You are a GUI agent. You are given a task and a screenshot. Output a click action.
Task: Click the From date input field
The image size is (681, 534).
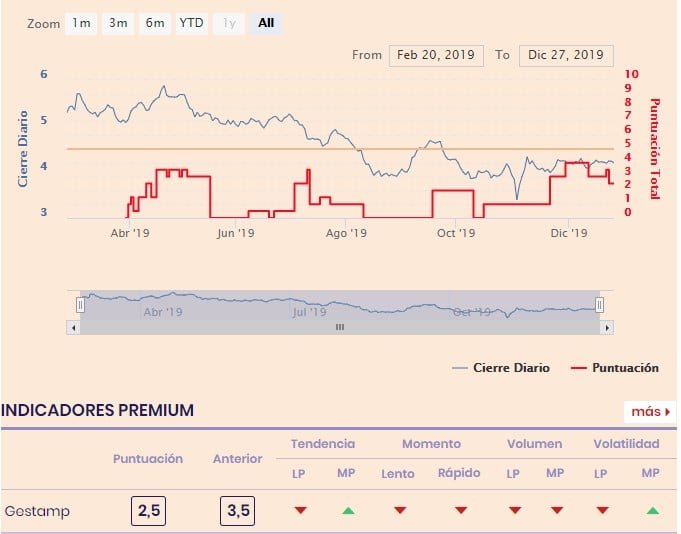point(436,55)
